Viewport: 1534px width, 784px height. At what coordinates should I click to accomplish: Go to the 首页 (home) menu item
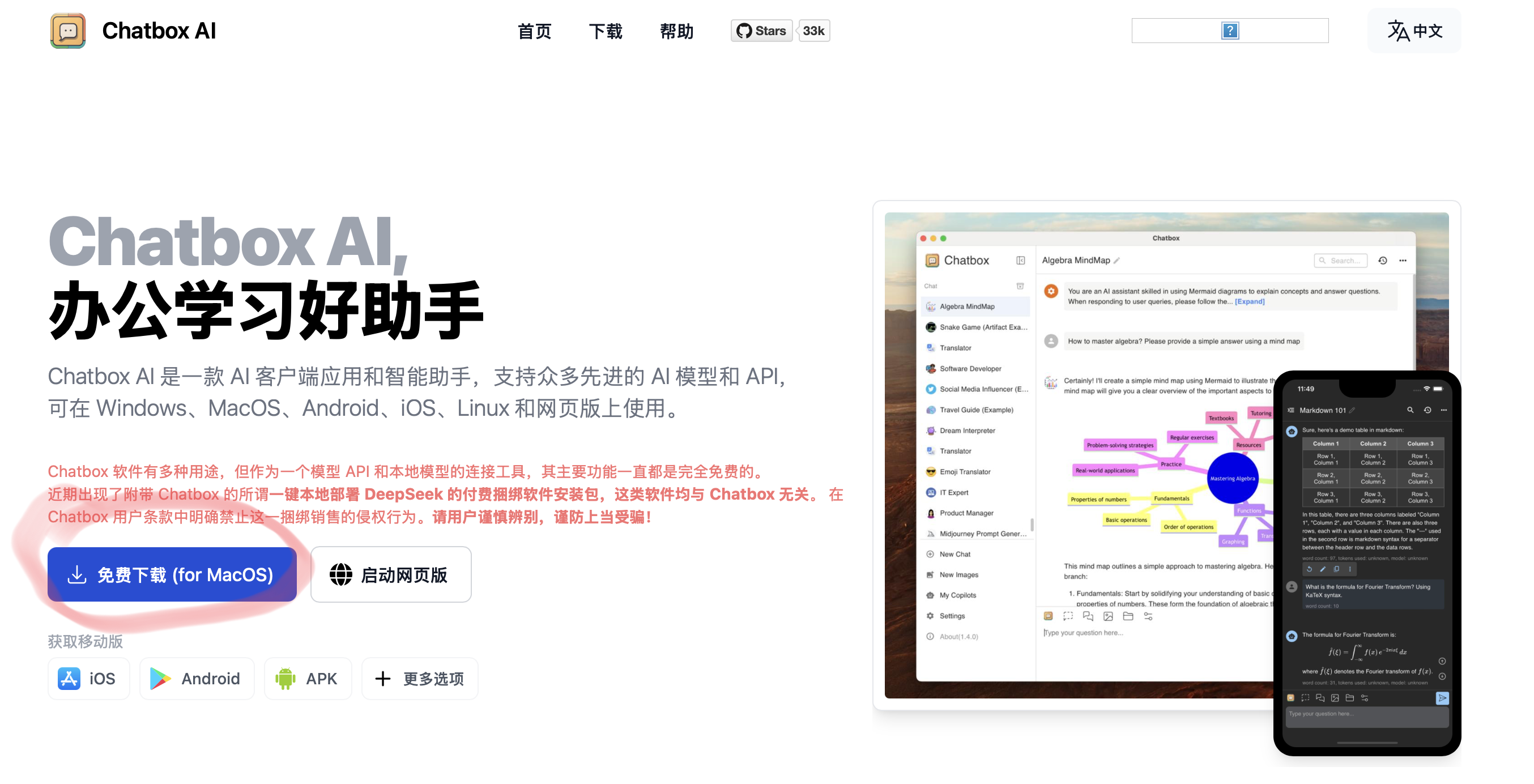click(x=534, y=31)
